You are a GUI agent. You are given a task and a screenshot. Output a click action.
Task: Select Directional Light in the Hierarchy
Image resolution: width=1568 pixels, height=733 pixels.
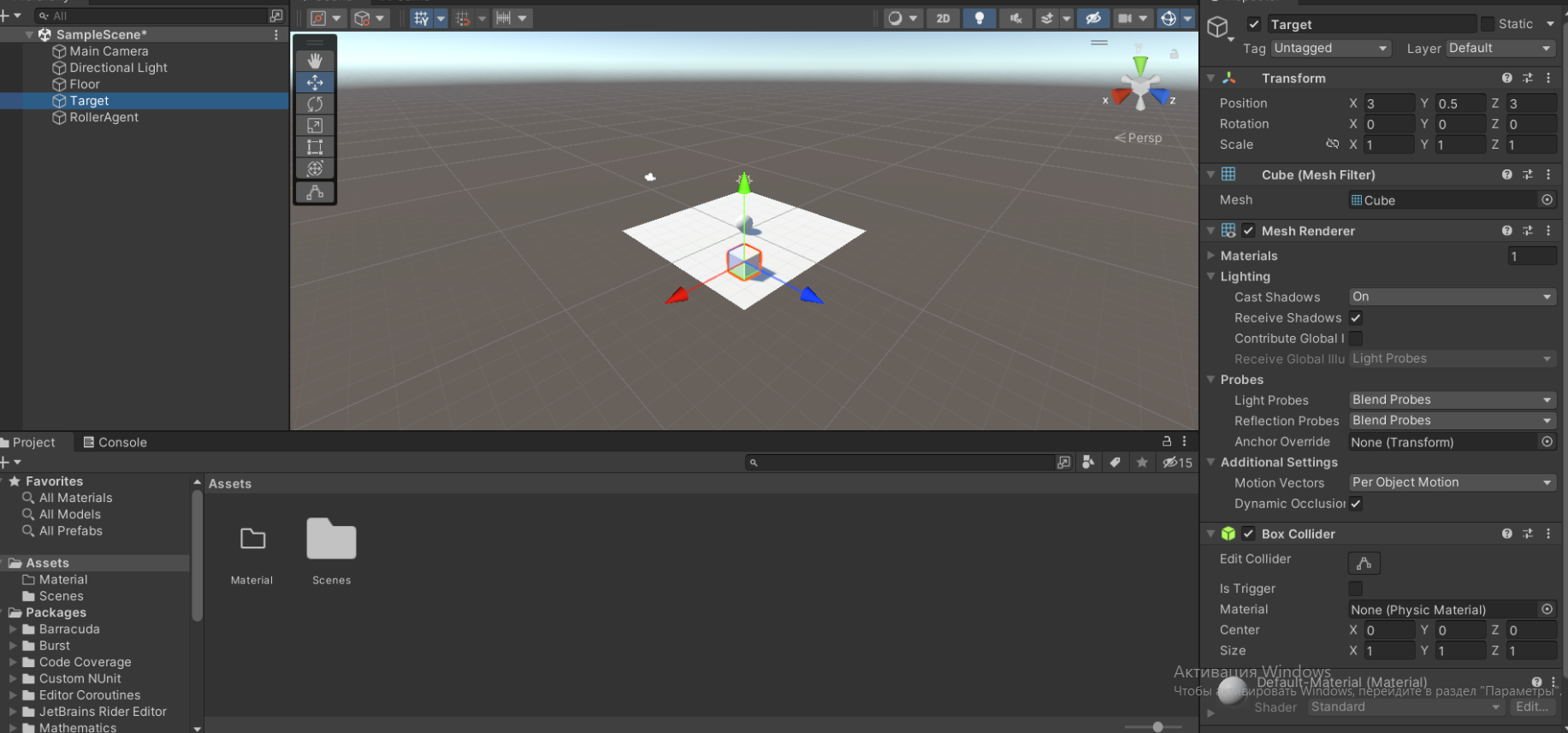(x=118, y=68)
